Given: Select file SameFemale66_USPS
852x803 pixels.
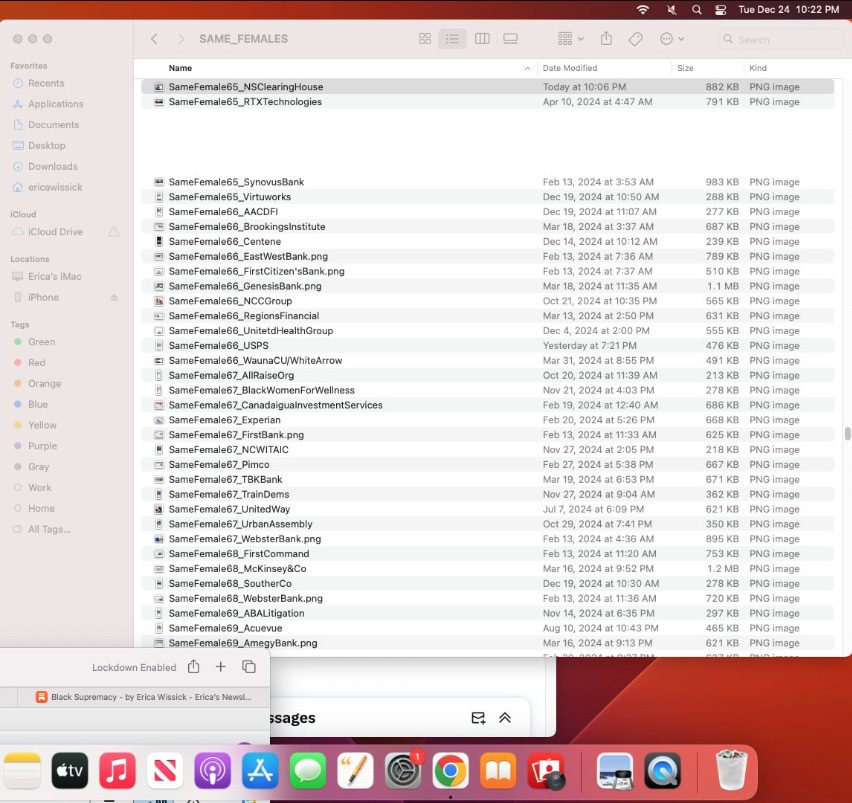Looking at the screenshot, I should 487,346.
